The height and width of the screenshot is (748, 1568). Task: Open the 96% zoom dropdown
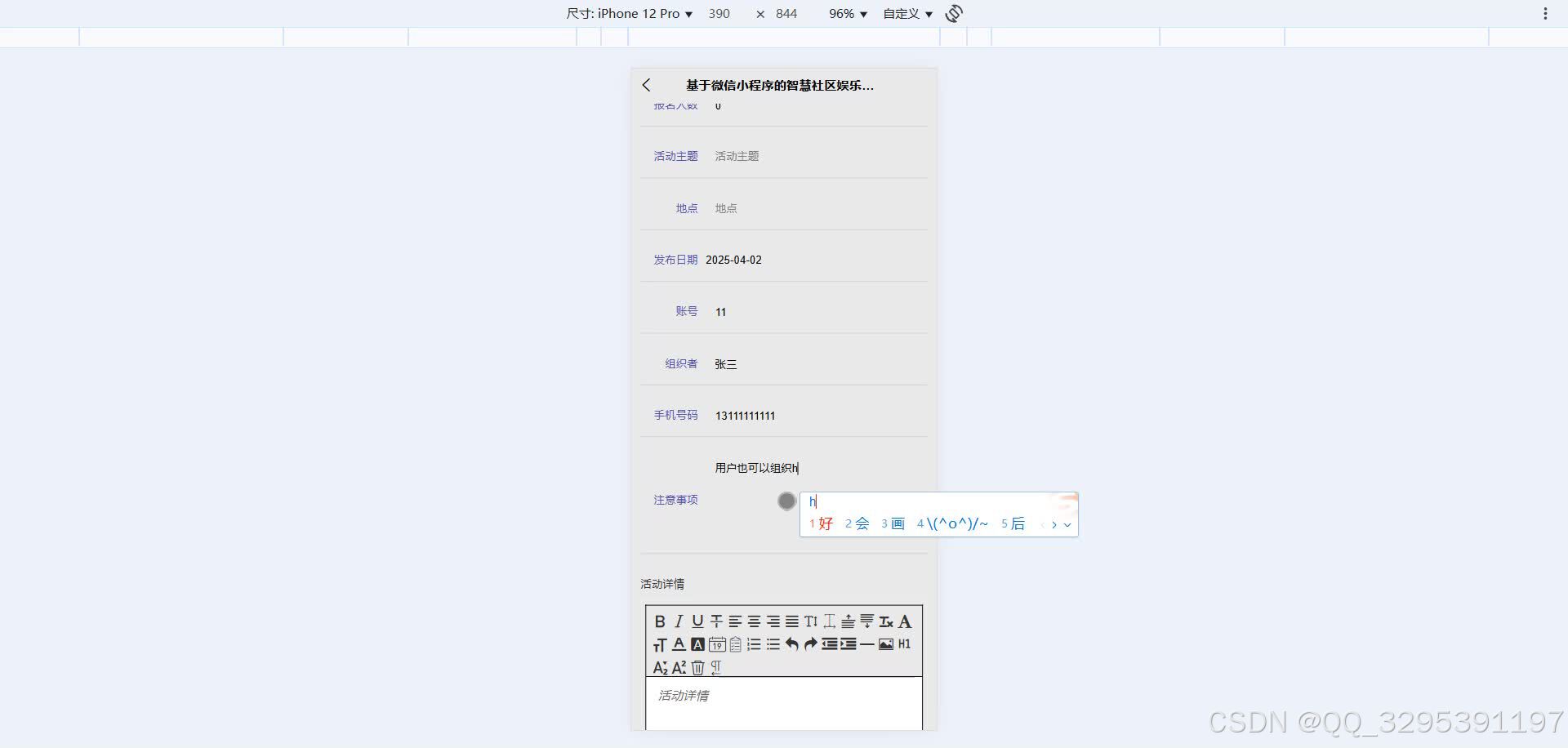[846, 13]
